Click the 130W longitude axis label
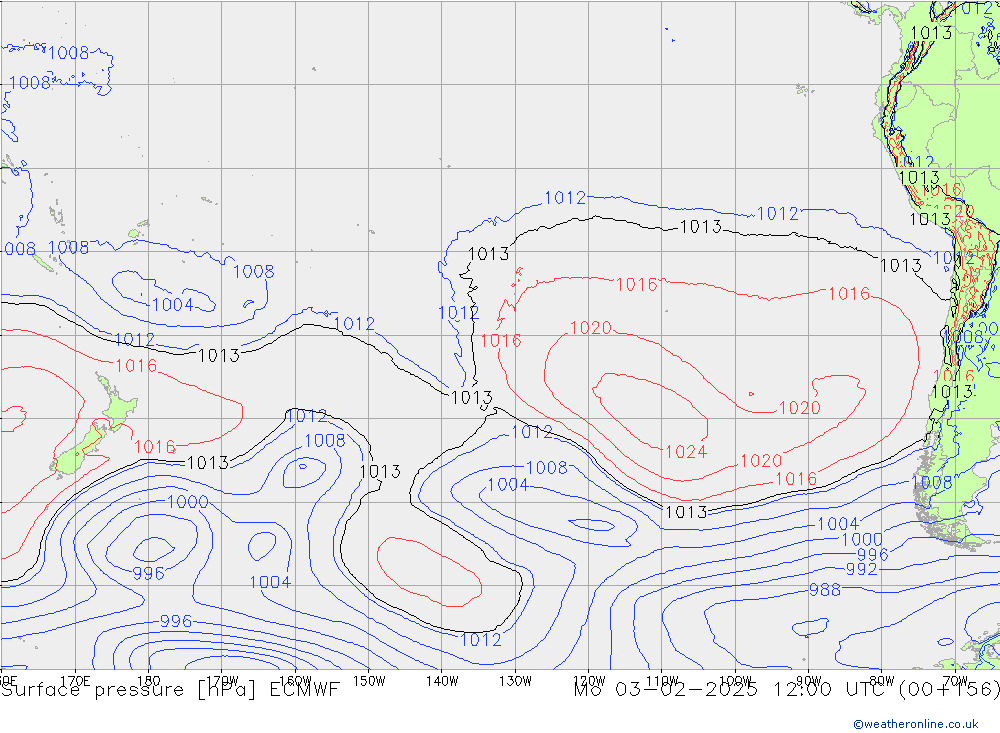The height and width of the screenshot is (733, 1000). (x=515, y=681)
